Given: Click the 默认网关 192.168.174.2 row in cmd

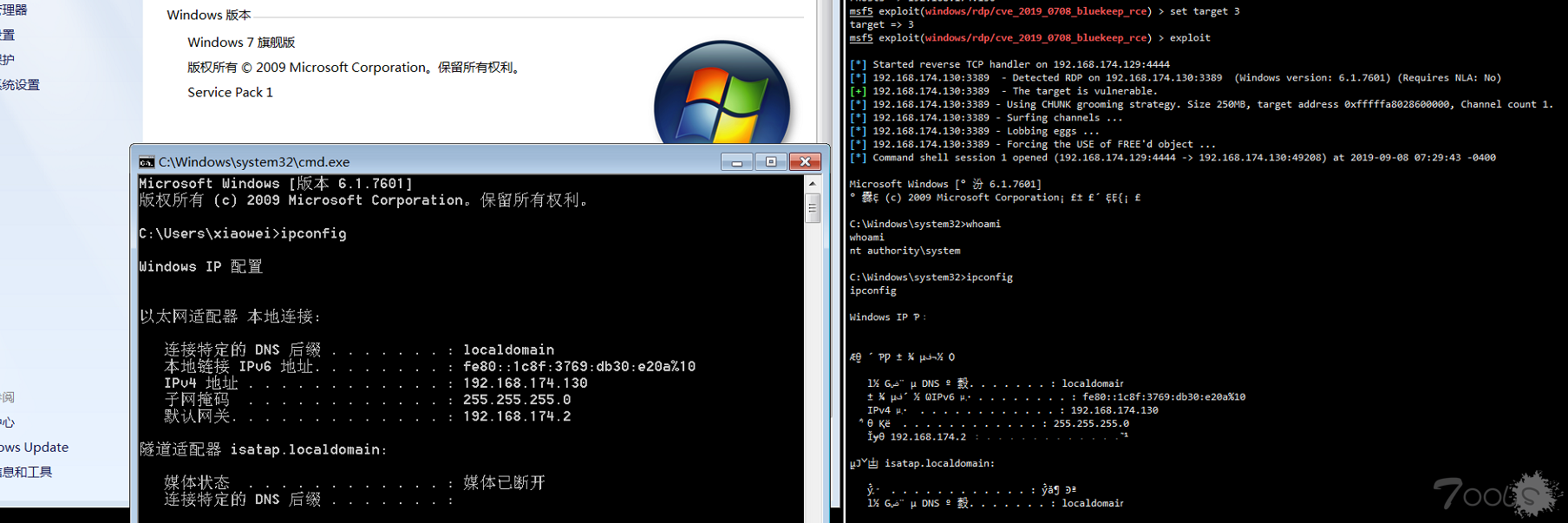Looking at the screenshot, I should click(x=368, y=416).
